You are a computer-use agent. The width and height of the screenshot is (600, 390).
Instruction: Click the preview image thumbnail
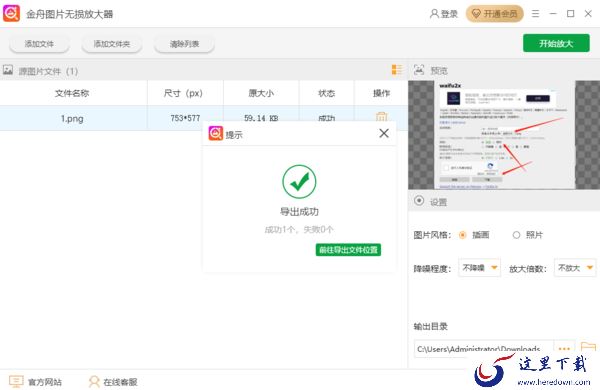(504, 135)
